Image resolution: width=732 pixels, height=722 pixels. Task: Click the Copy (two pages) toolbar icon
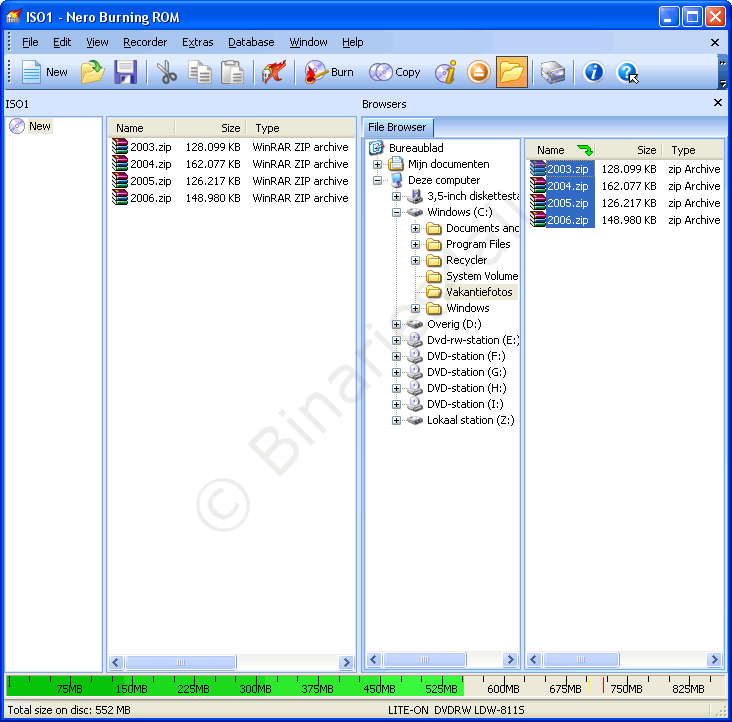click(200, 72)
